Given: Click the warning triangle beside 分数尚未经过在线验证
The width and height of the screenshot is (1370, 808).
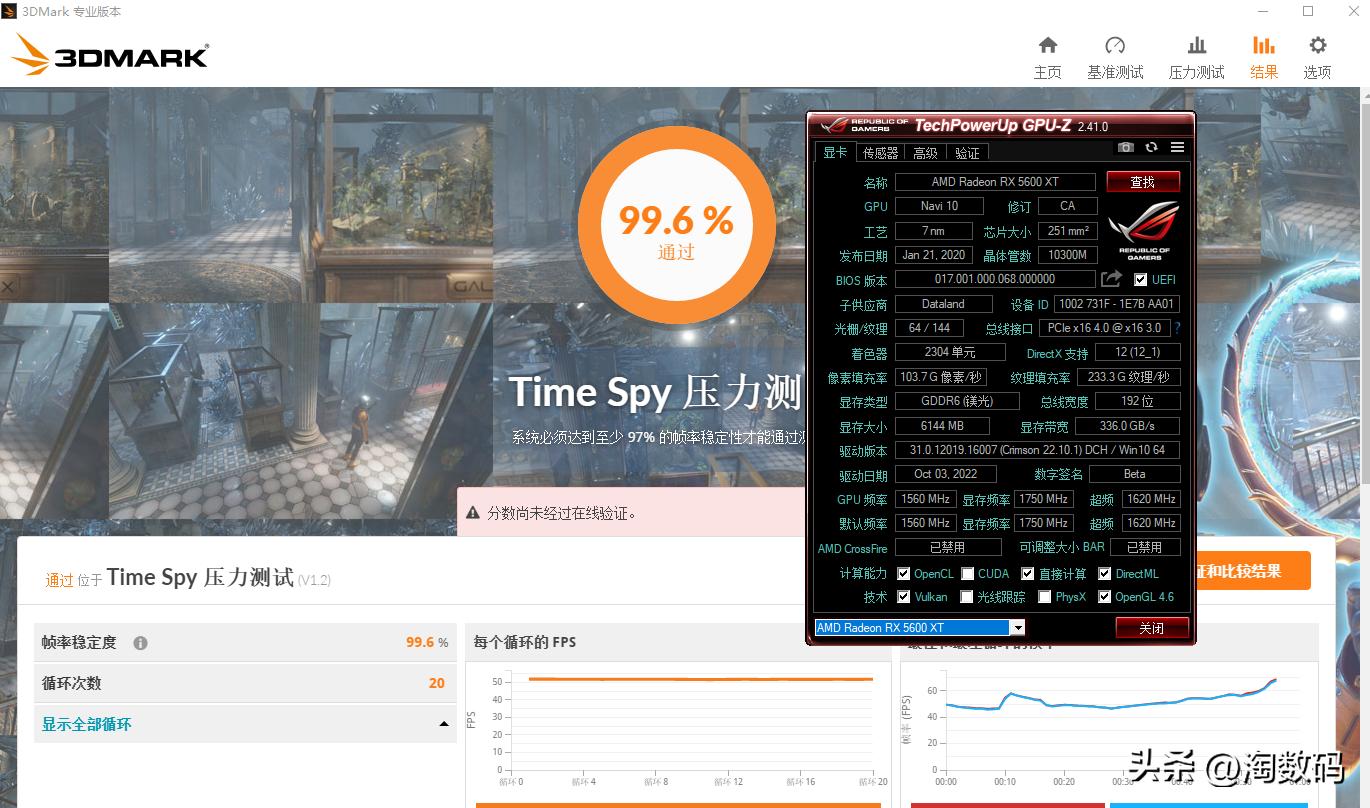Looking at the screenshot, I should tap(474, 513).
